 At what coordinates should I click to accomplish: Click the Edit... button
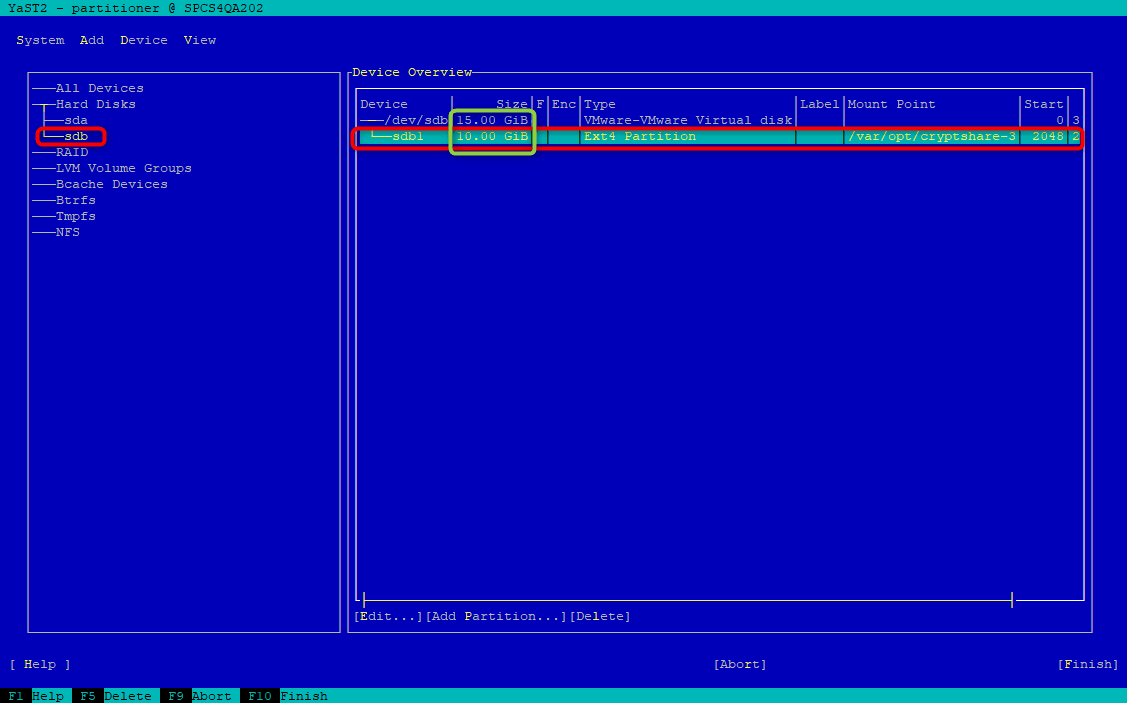[x=388, y=617]
